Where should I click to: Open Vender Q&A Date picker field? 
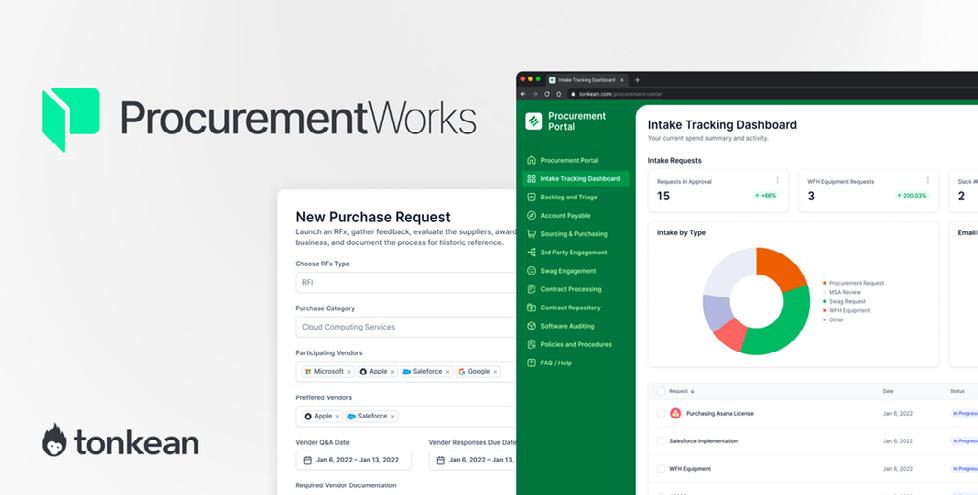coord(354,460)
